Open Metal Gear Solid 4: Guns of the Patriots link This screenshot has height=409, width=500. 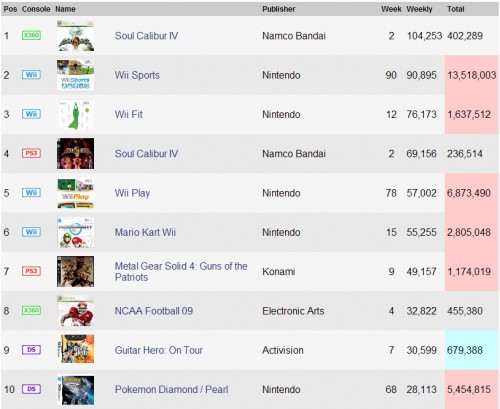181,272
